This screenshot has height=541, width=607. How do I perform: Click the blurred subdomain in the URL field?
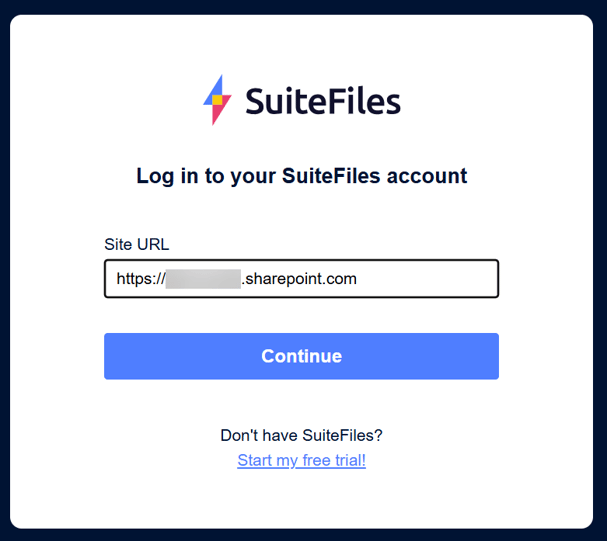click(x=203, y=279)
